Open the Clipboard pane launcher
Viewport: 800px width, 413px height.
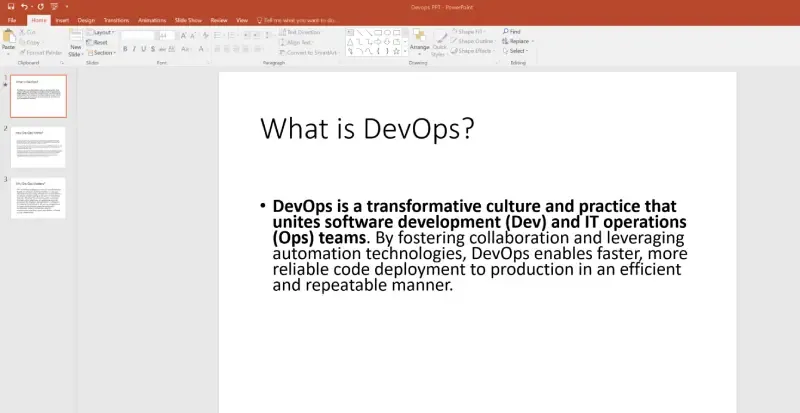coord(62,62)
